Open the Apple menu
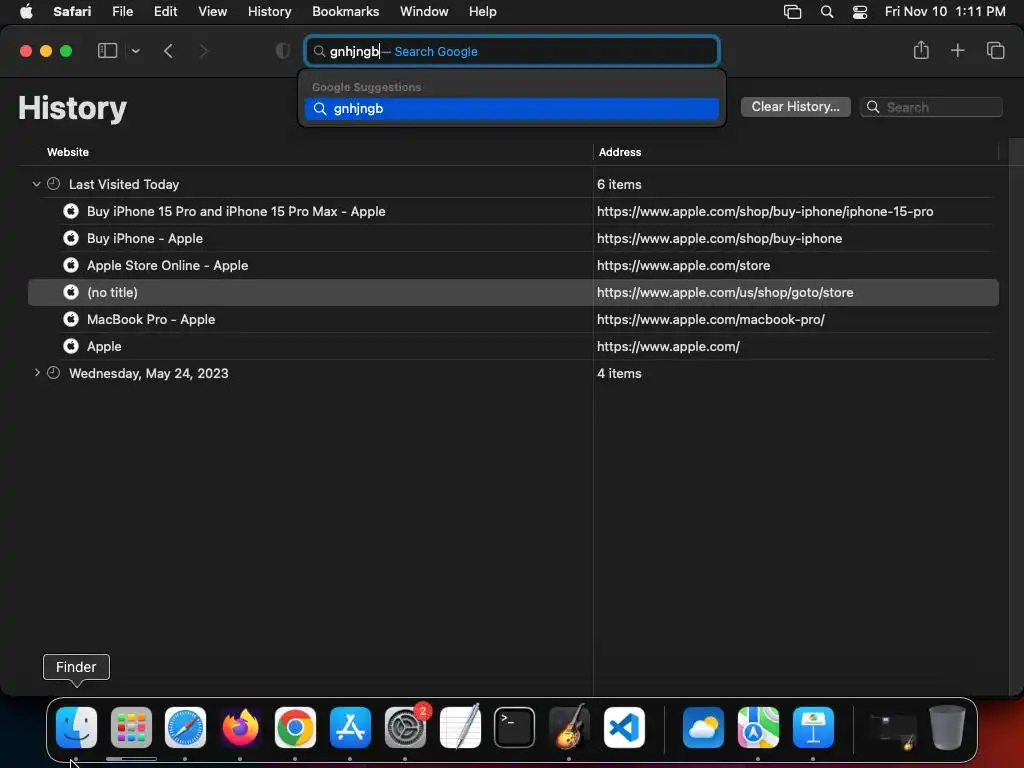 (25, 11)
